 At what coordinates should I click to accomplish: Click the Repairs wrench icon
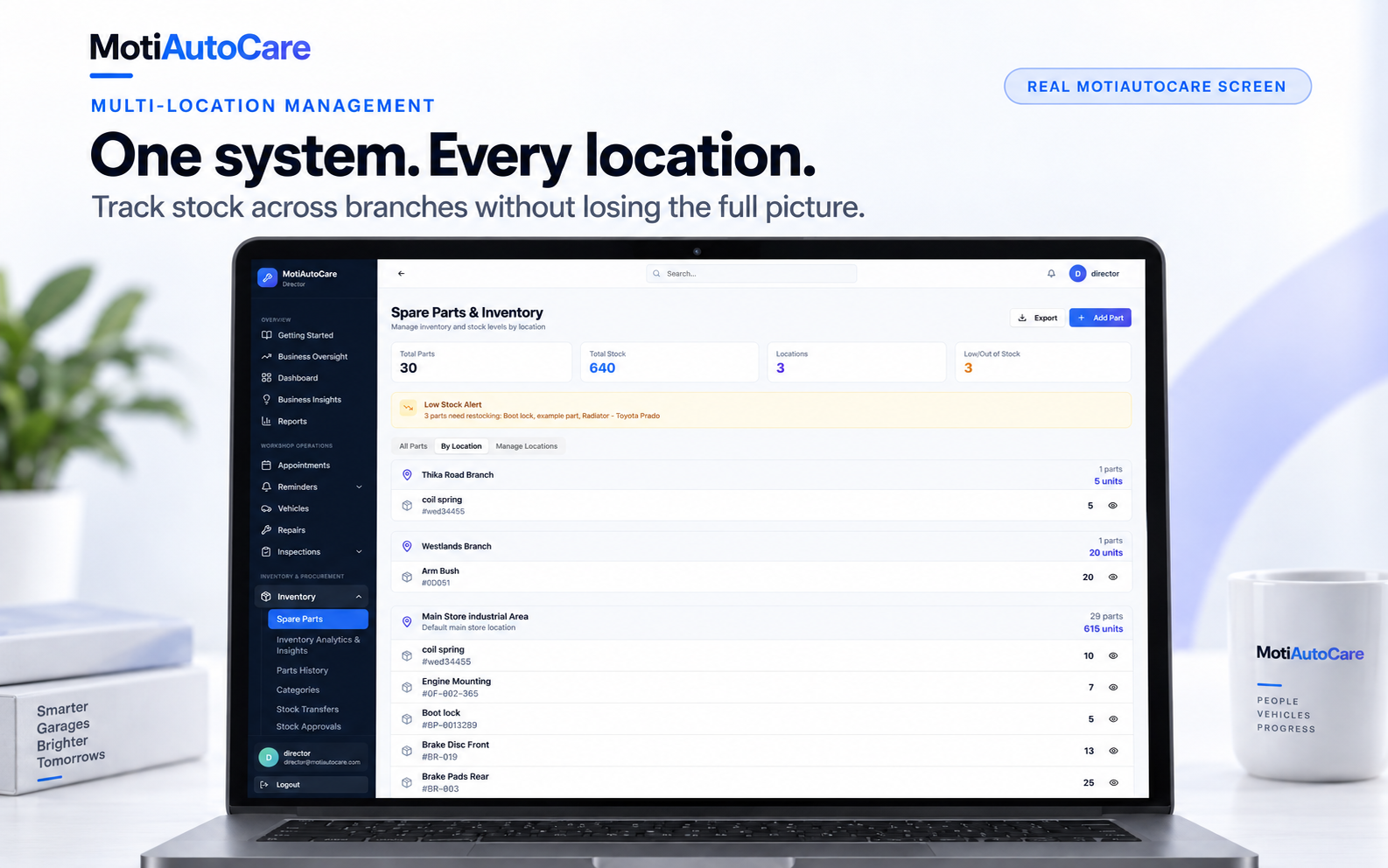click(266, 530)
